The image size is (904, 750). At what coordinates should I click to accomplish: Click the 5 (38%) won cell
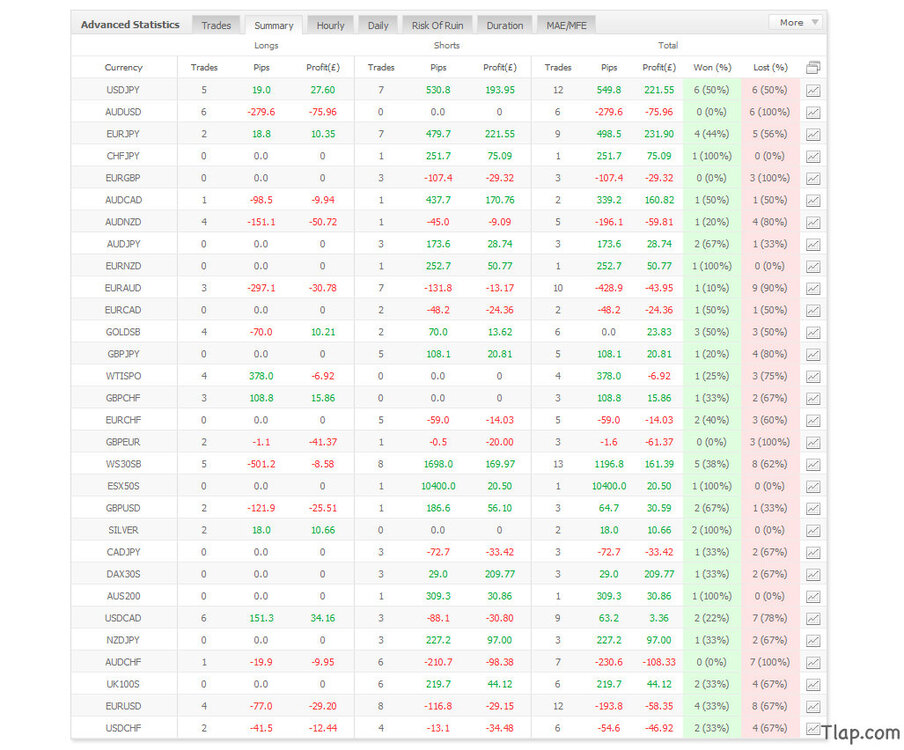coord(712,464)
